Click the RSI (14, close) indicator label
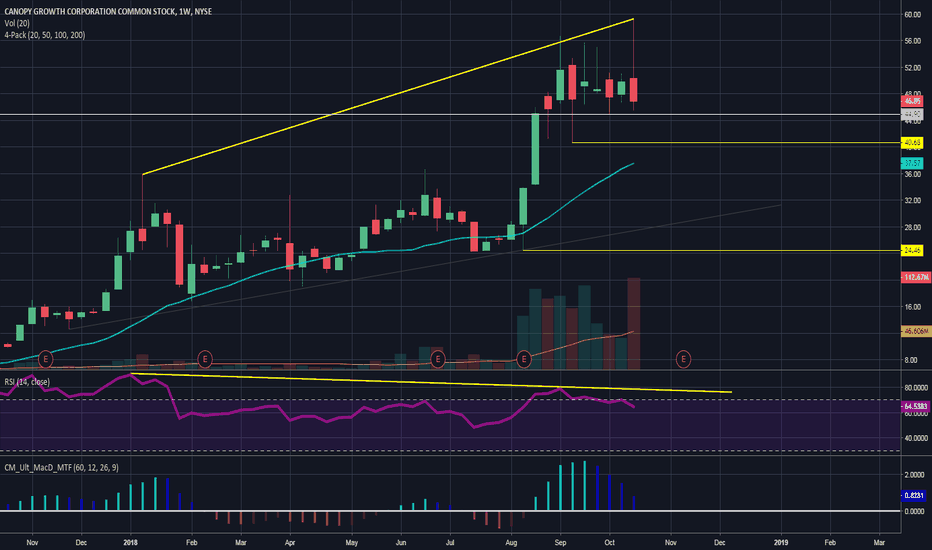This screenshot has height=550, width=932. (x=27, y=382)
